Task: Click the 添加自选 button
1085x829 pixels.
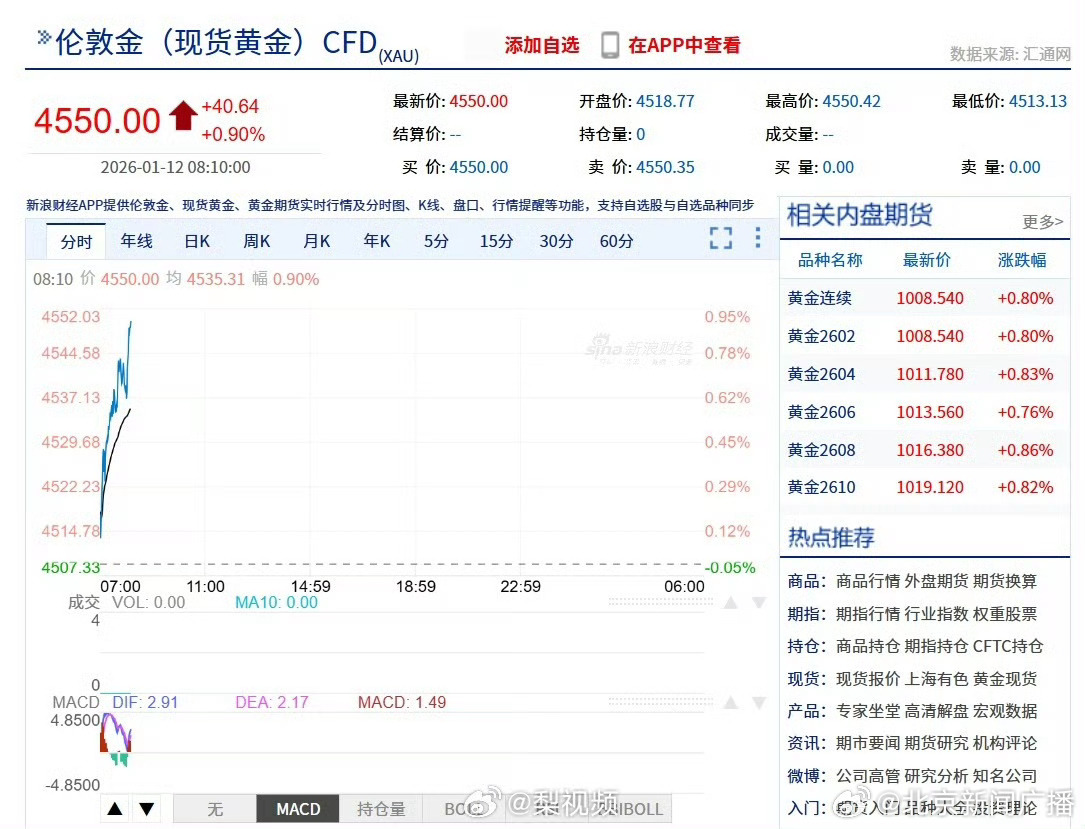Action: tap(542, 44)
